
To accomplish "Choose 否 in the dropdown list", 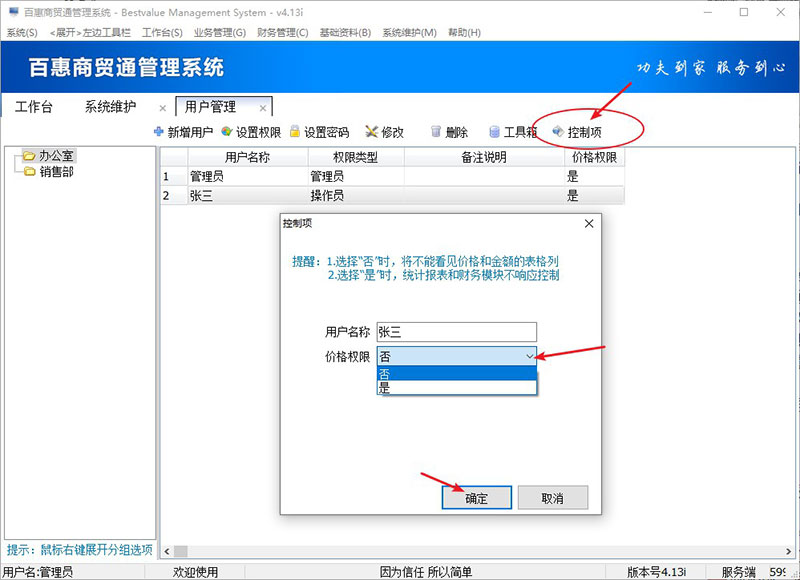I will [457, 373].
